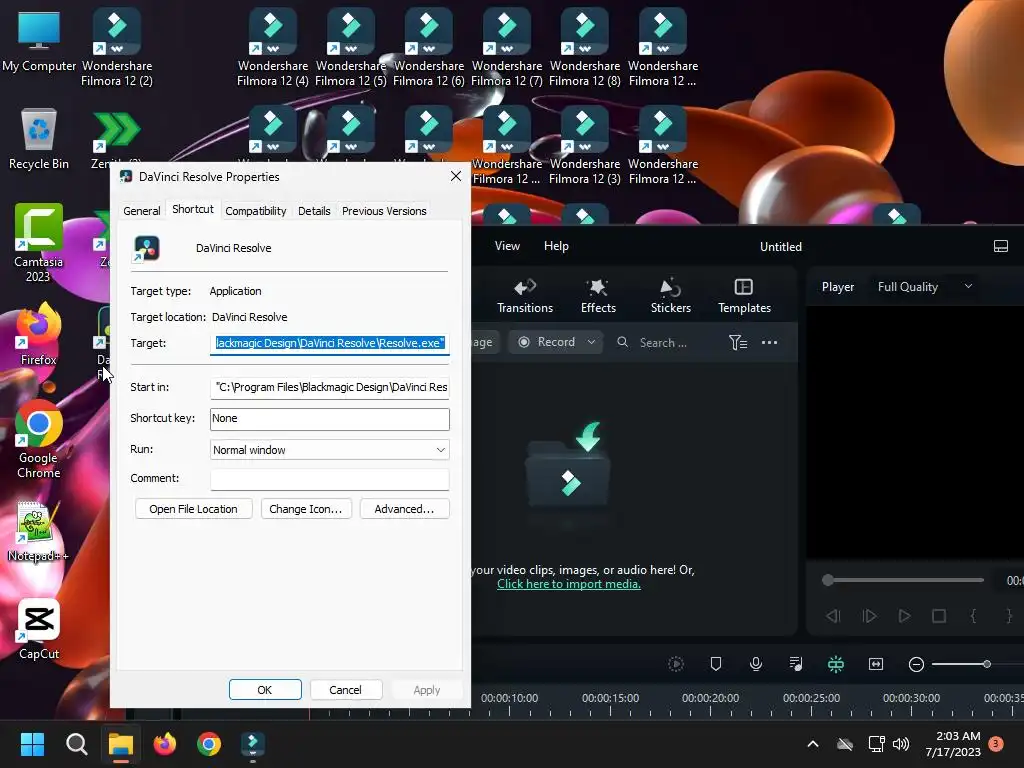Click the previous frame button in player
Viewport: 1024px width, 768px height.
(x=833, y=616)
